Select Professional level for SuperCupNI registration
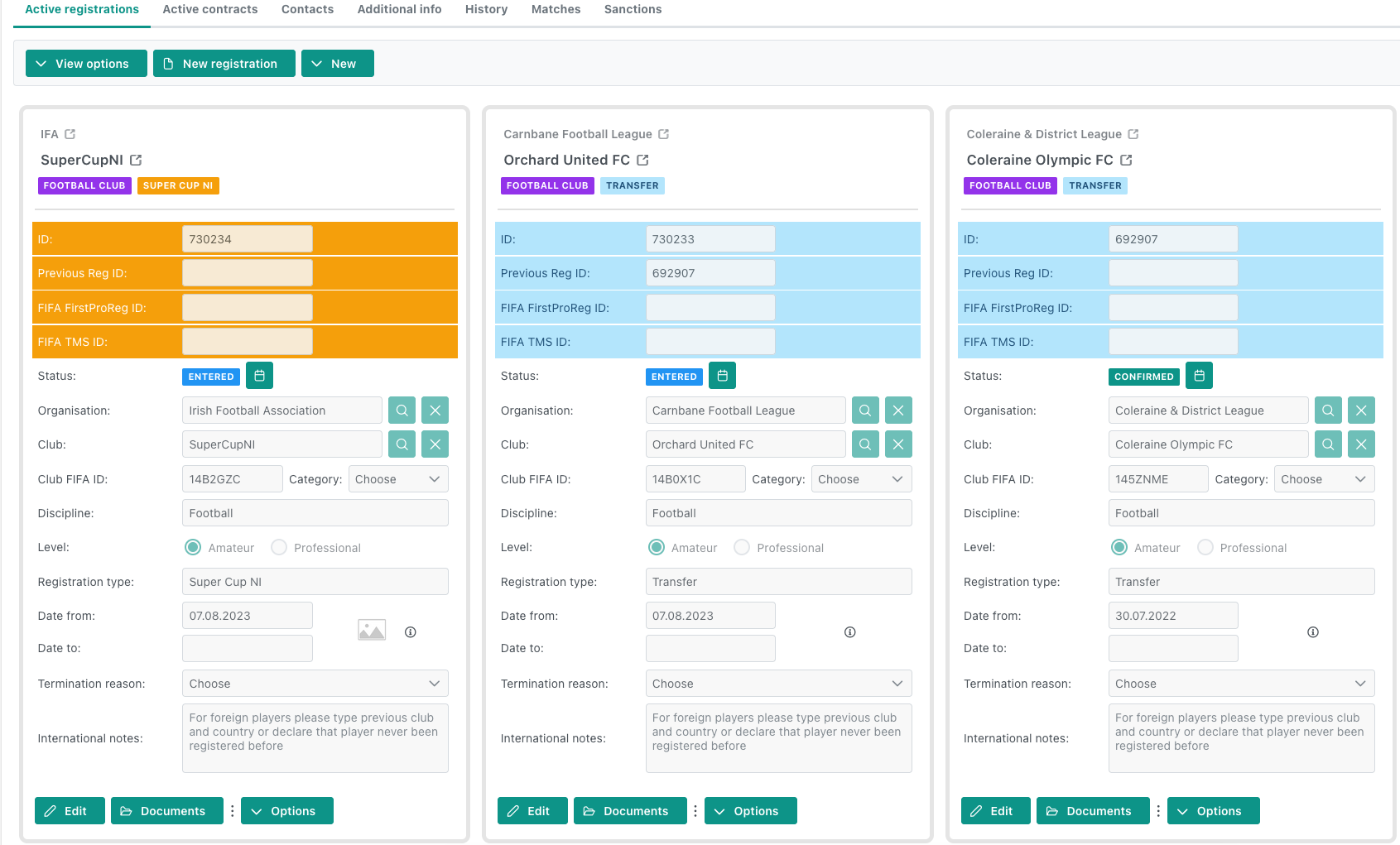Viewport: 1400px width, 845px height. tap(279, 548)
